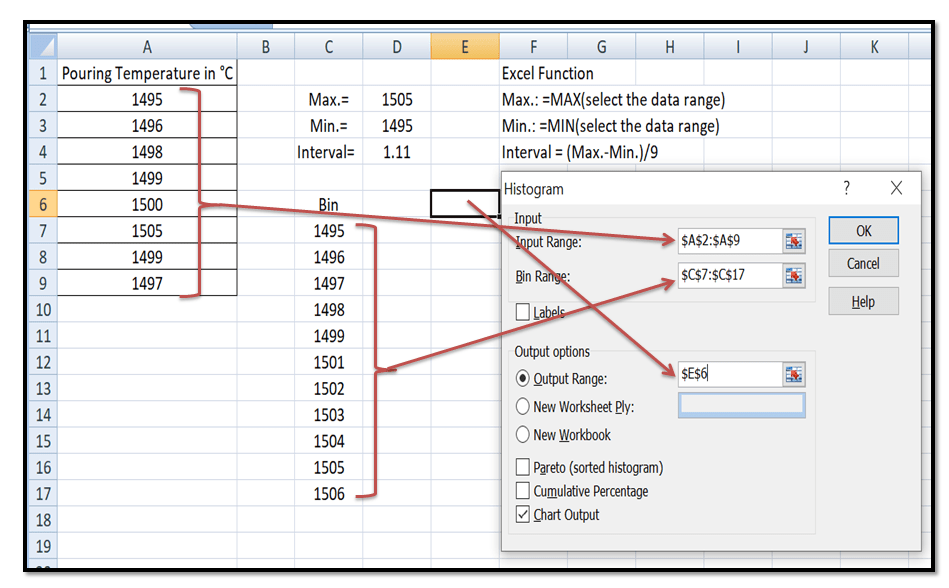Cancel the Histogram dialog
The width and height of the screenshot is (949, 588).
[862, 263]
